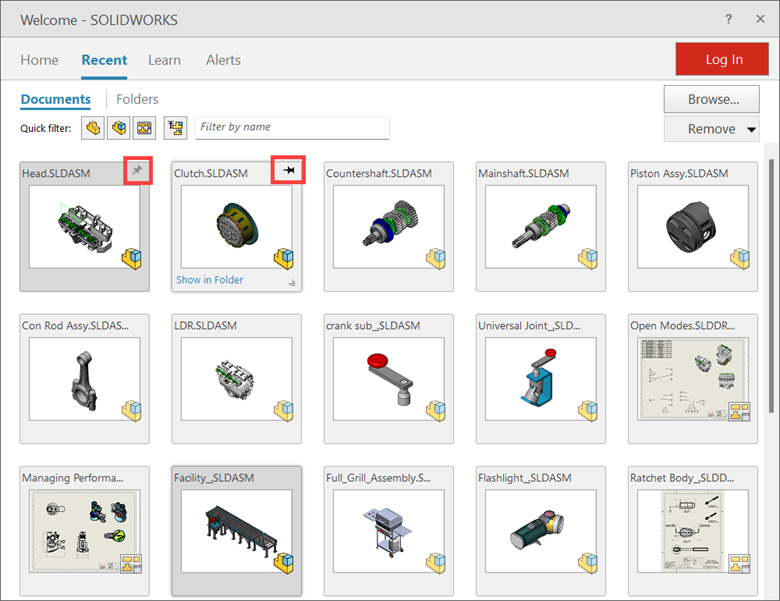Click assembly type icon on Piston Assy card
The width and height of the screenshot is (780, 601).
pos(740,259)
